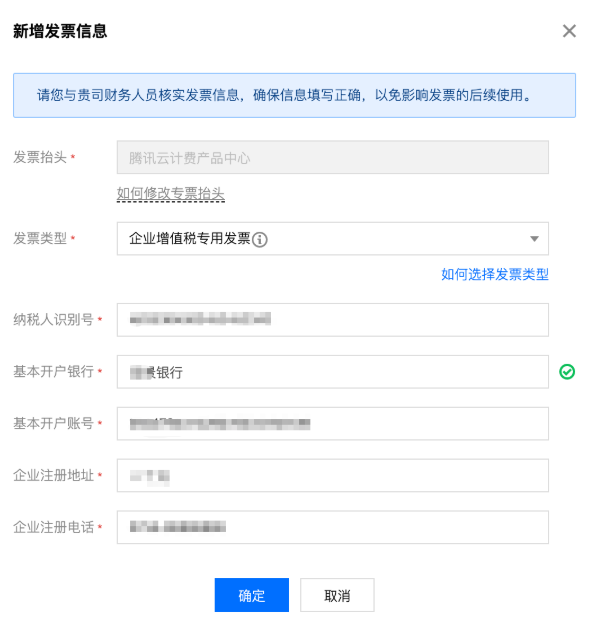Focus the 纳税人识别号 input field
595x618 pixels.
click(x=333, y=320)
